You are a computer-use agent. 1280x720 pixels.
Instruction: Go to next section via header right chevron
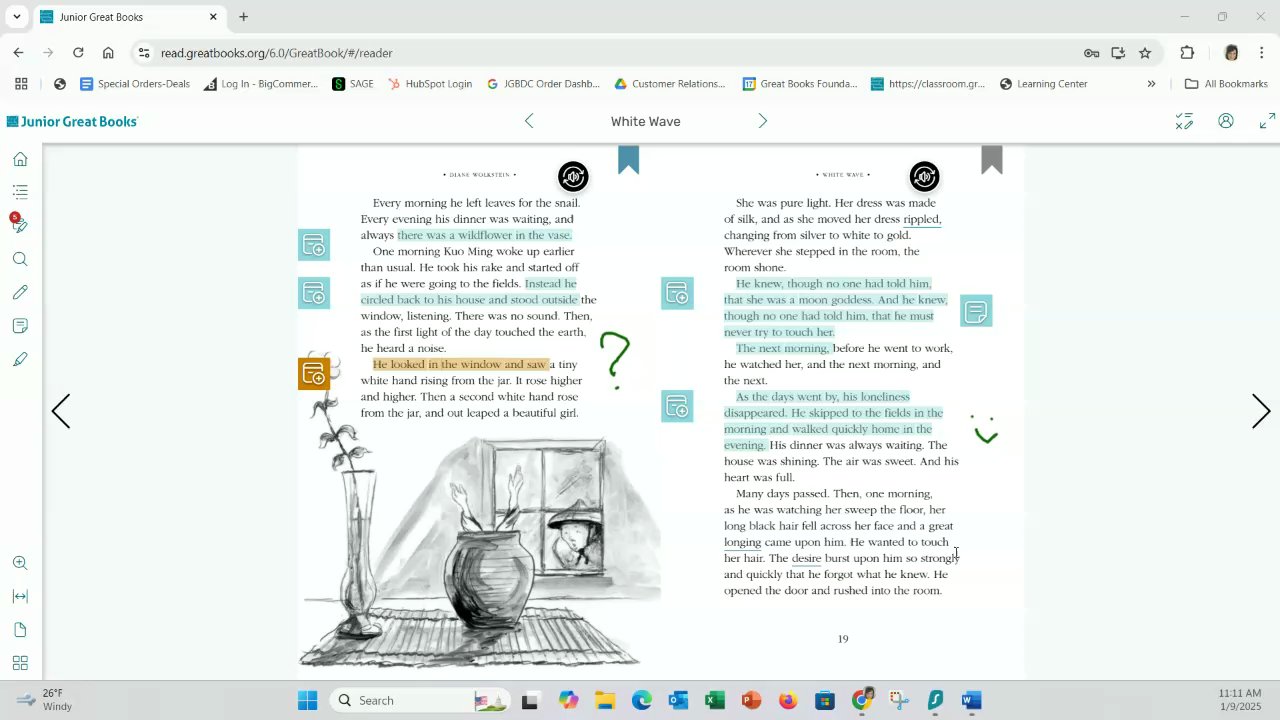click(x=762, y=121)
